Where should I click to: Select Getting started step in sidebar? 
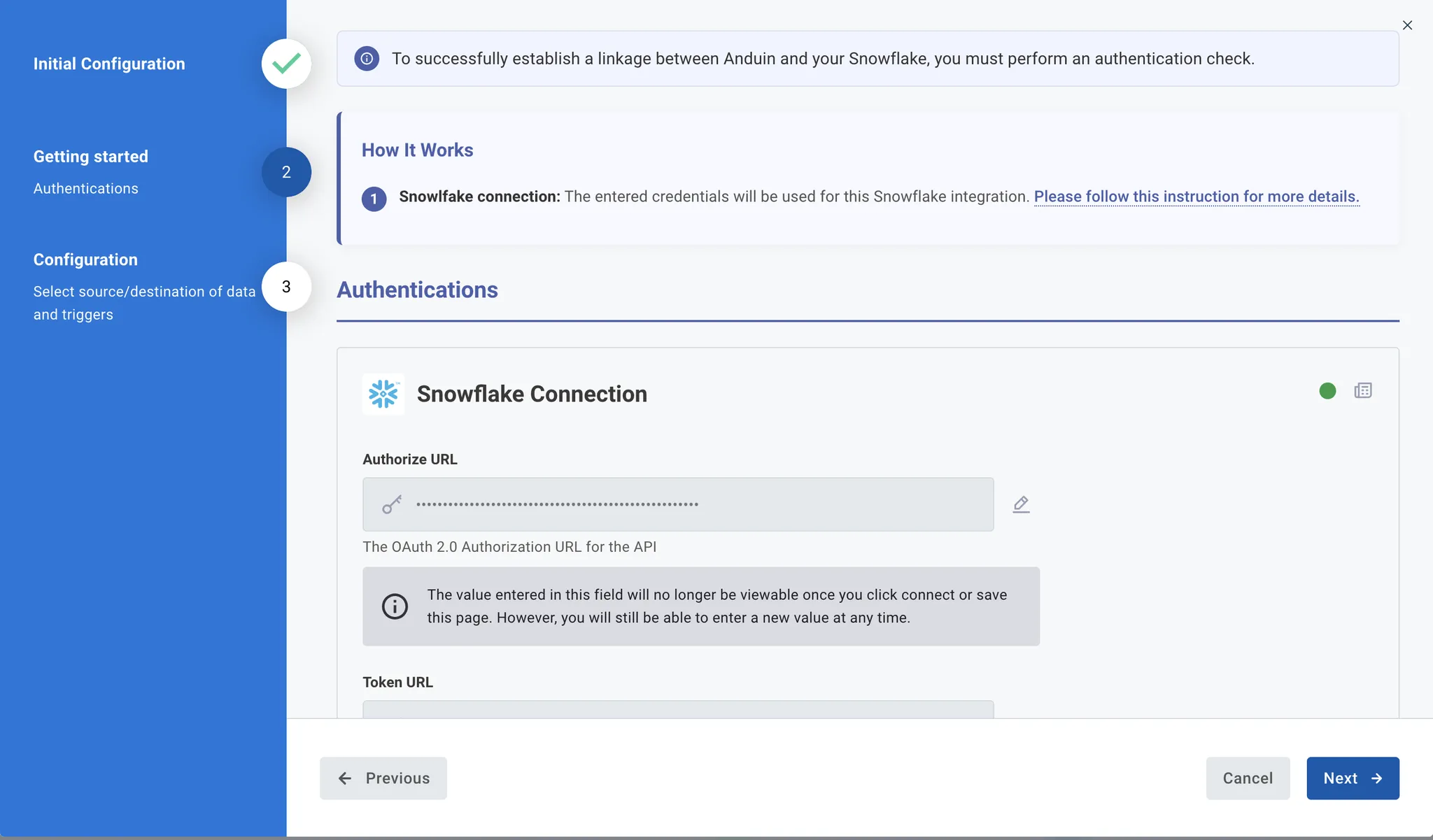click(91, 157)
